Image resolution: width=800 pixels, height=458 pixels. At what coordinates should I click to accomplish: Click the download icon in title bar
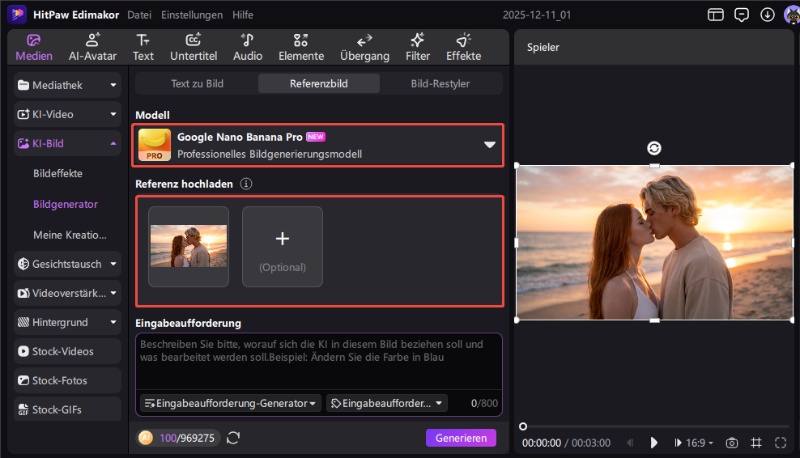pyautogui.click(x=767, y=15)
